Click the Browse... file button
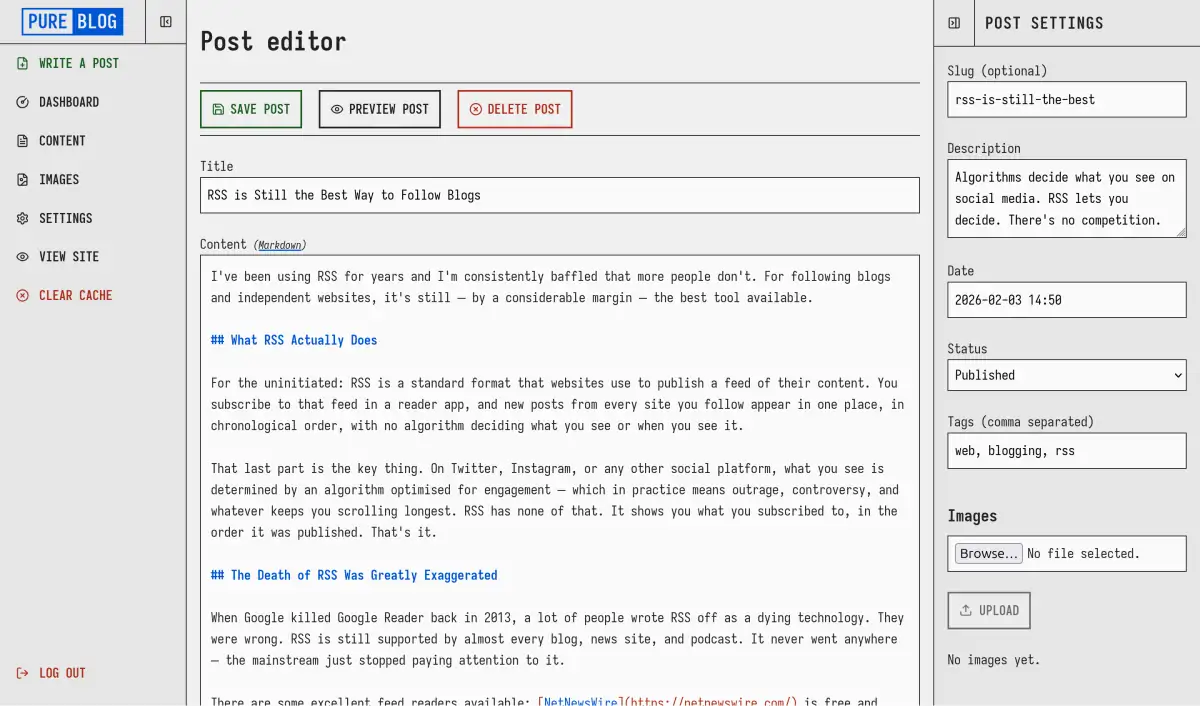Image resolution: width=1200 pixels, height=706 pixels. point(989,553)
